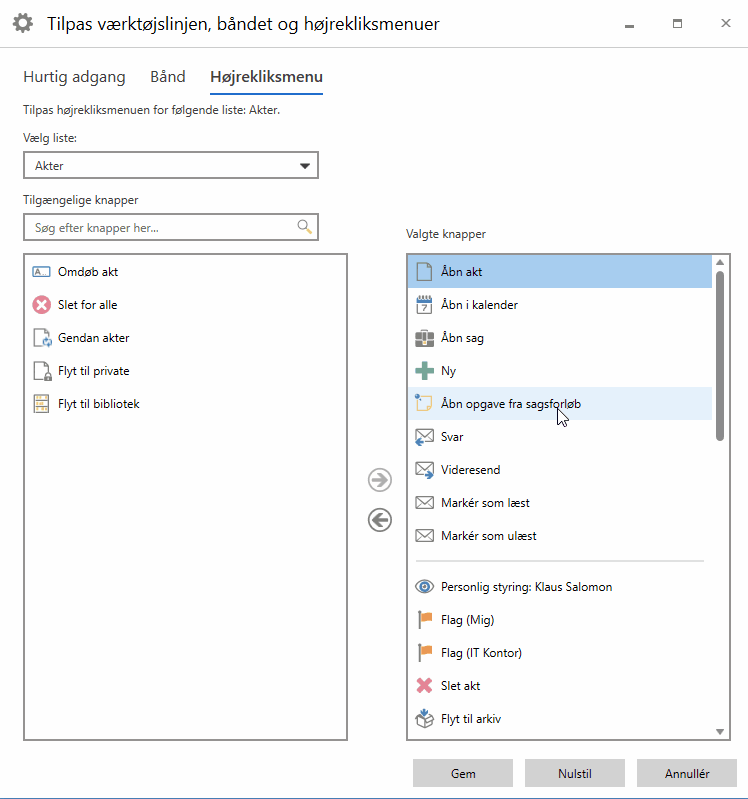Select the Gendan akter entry text

(93, 338)
